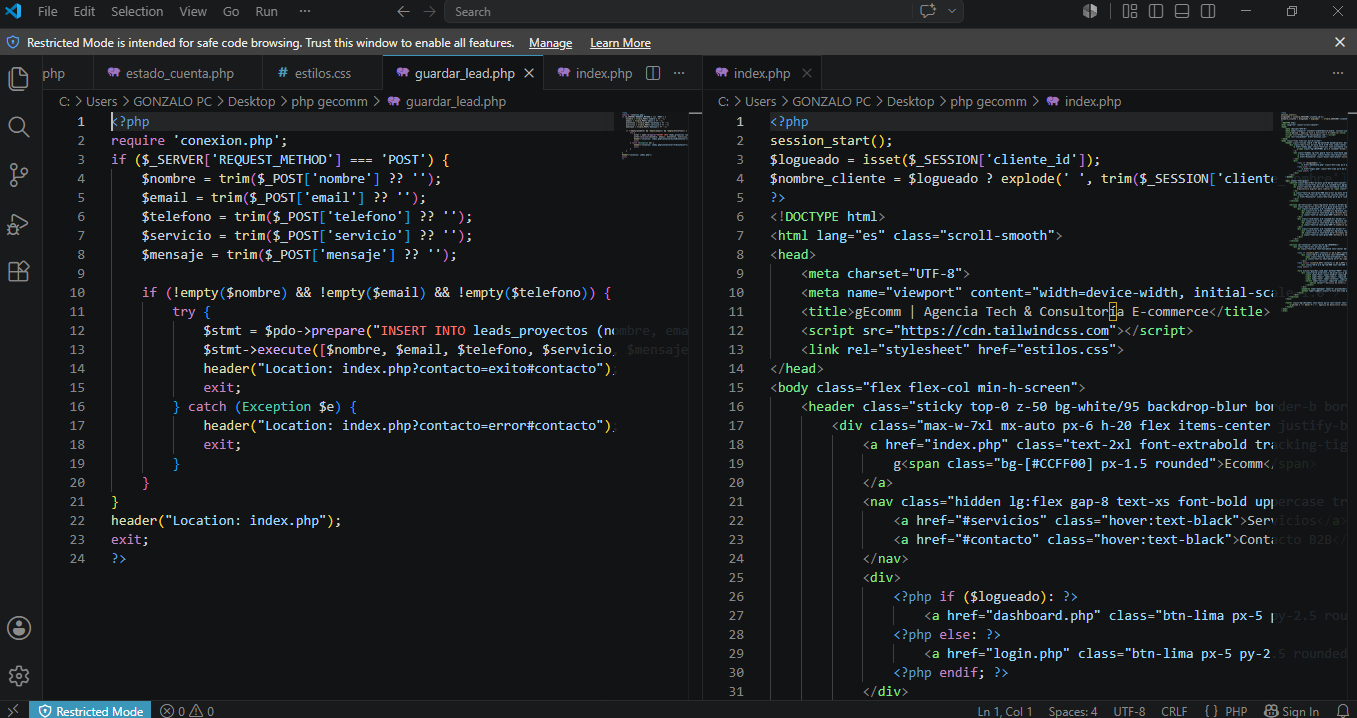Open the Explorer view in activity bar

pos(18,79)
